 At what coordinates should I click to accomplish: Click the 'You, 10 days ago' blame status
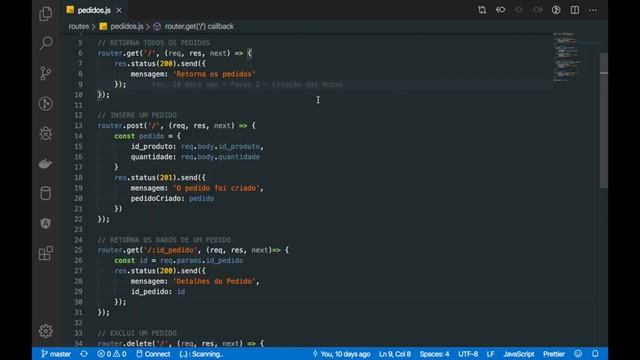pyautogui.click(x=341, y=354)
